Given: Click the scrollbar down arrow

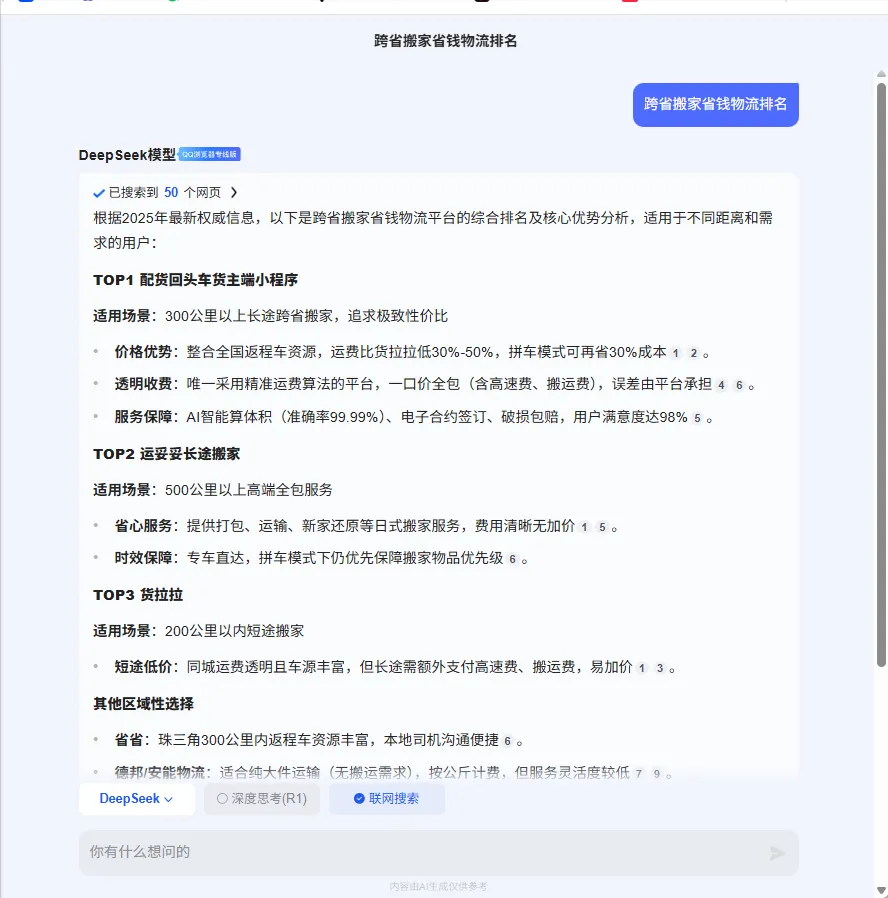Looking at the screenshot, I should click(x=881, y=891).
